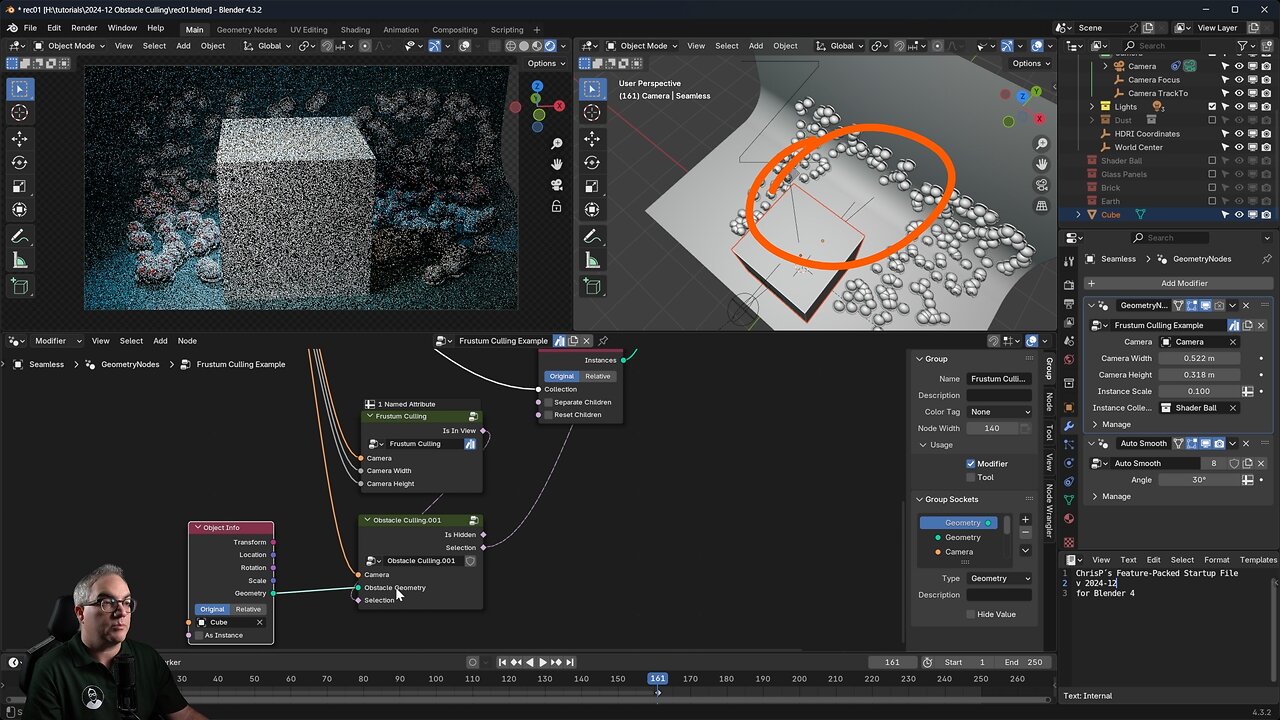
Task: Enable the Brick collection checkbox
Action: click(1212, 188)
